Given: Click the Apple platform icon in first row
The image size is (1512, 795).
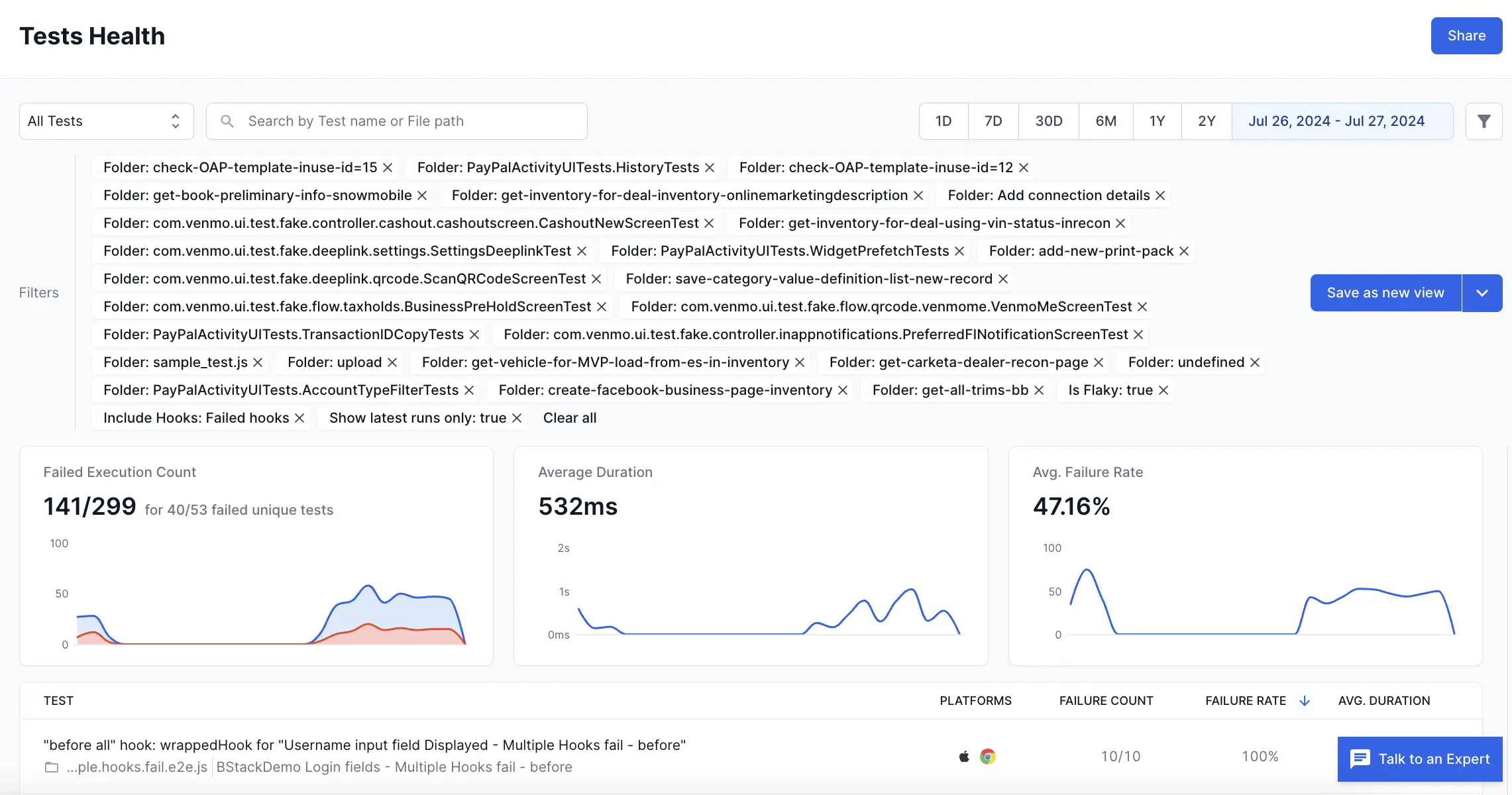Looking at the screenshot, I should coord(964,757).
